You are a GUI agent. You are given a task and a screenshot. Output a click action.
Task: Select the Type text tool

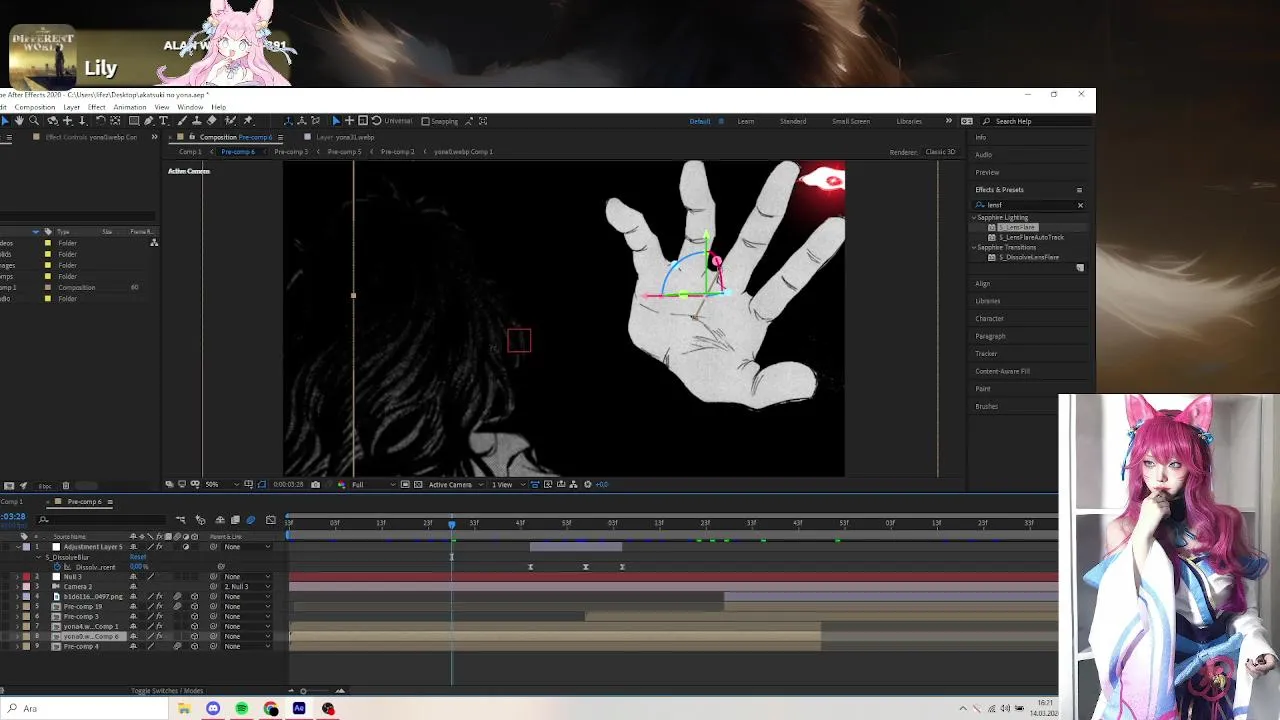click(164, 121)
